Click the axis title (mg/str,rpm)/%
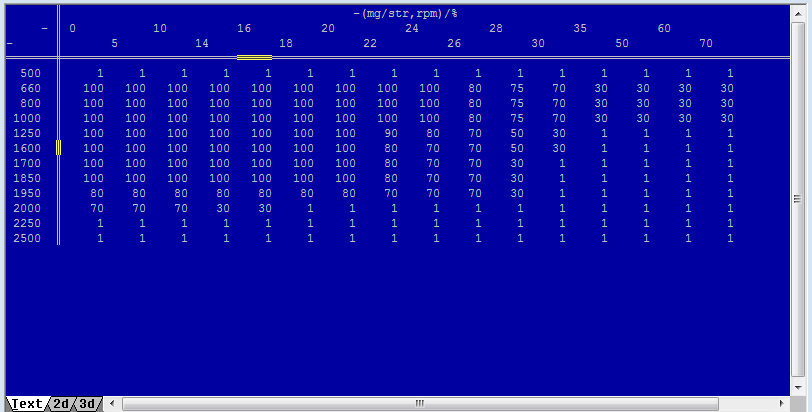 click(x=405, y=14)
